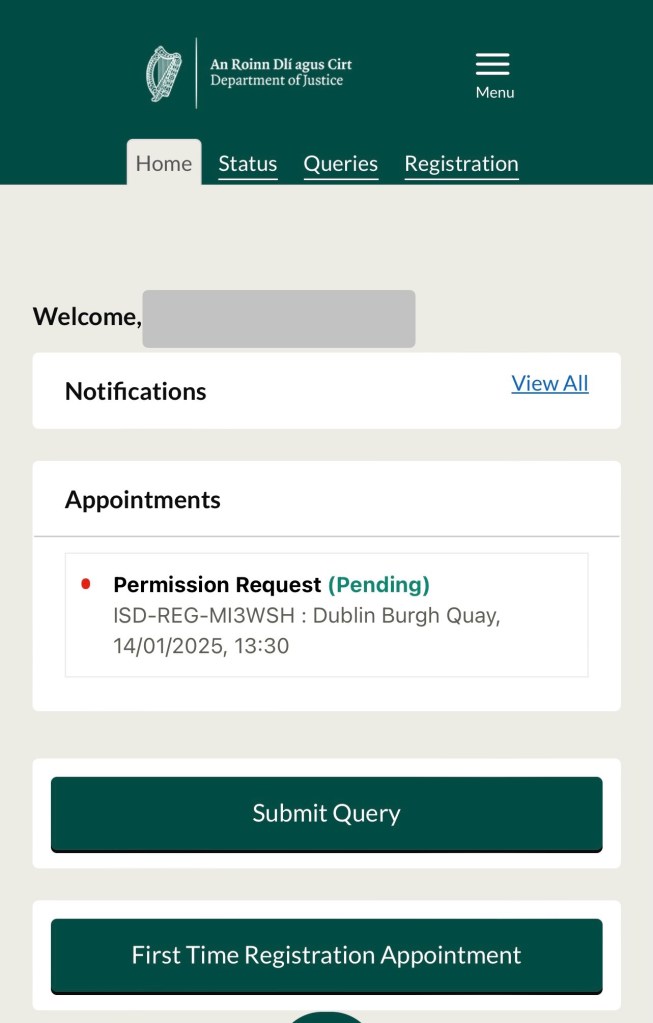Click the Irish harp logo
653x1023 pixels.
pyautogui.click(x=164, y=73)
